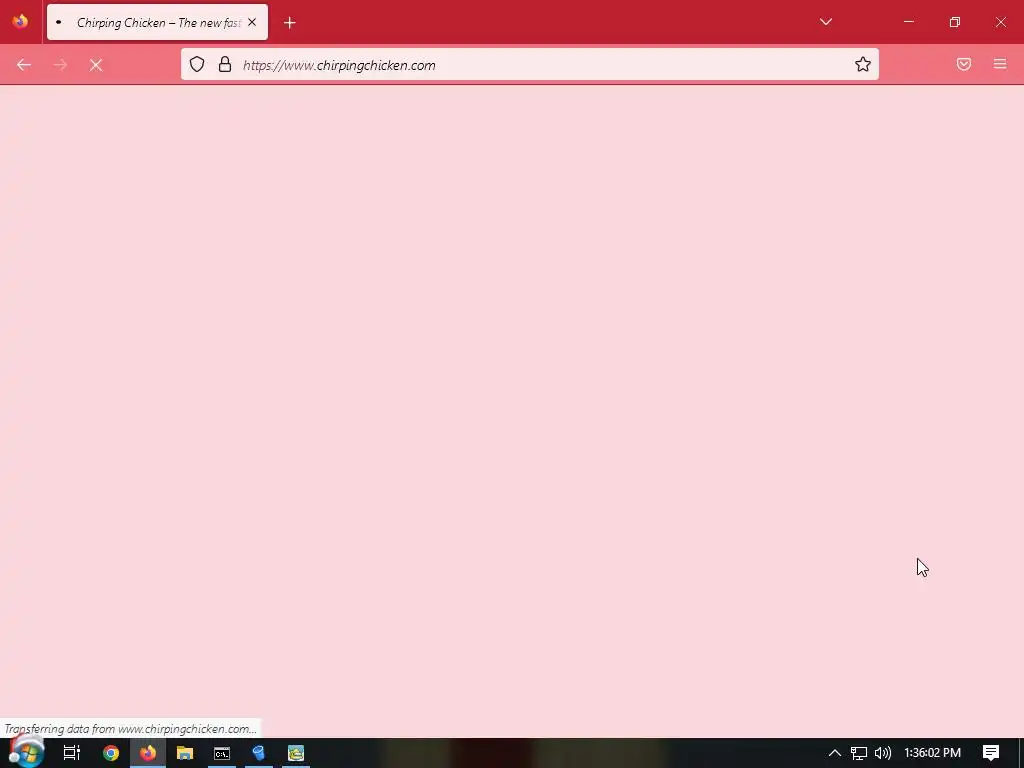Viewport: 1024px width, 768px height.
Task: Go forward using the forward arrow
Action: coord(60,65)
